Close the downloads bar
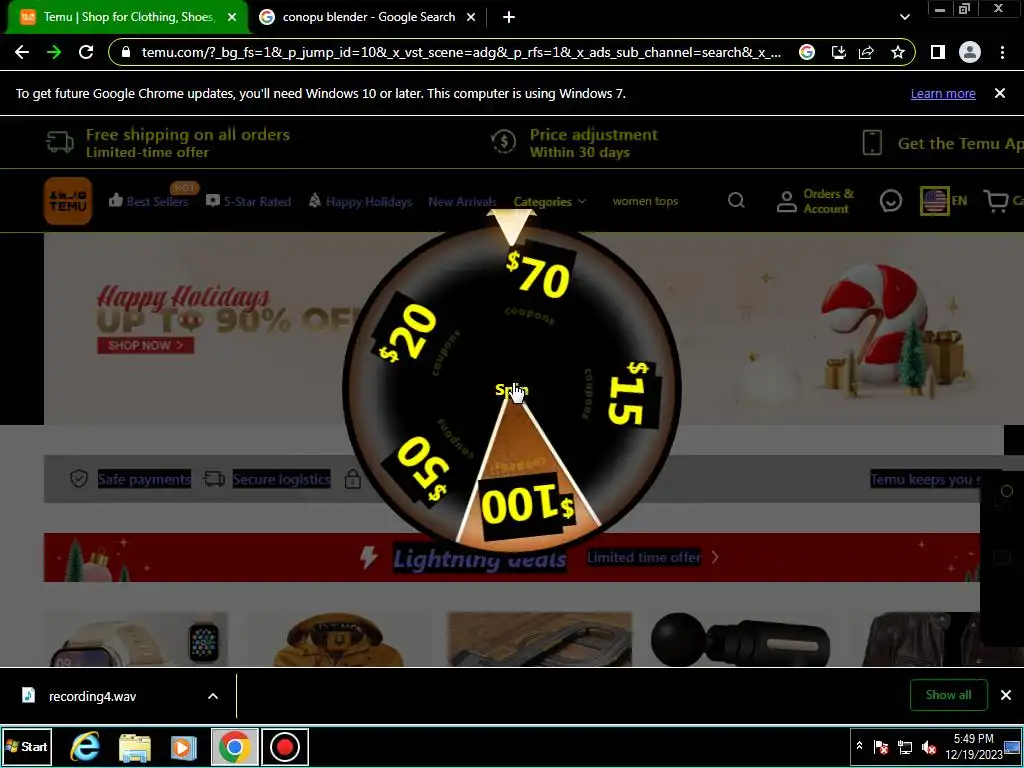This screenshot has width=1024, height=768. [1006, 695]
